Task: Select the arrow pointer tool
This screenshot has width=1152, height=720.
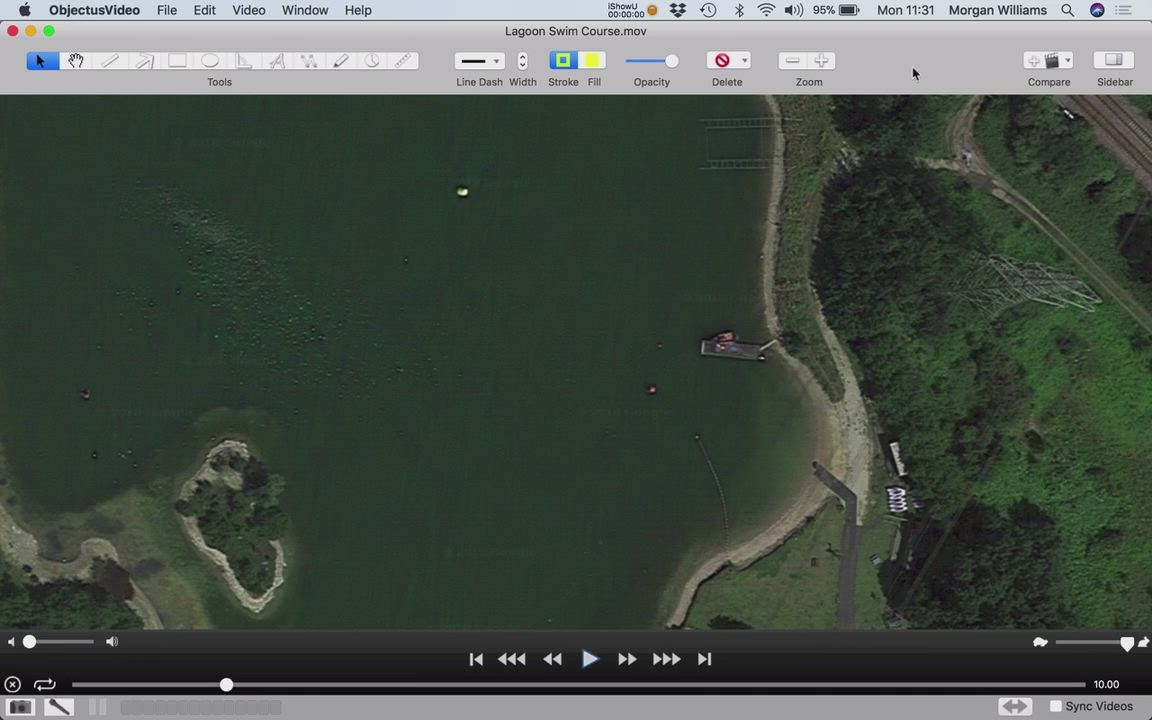Action: pyautogui.click(x=41, y=61)
